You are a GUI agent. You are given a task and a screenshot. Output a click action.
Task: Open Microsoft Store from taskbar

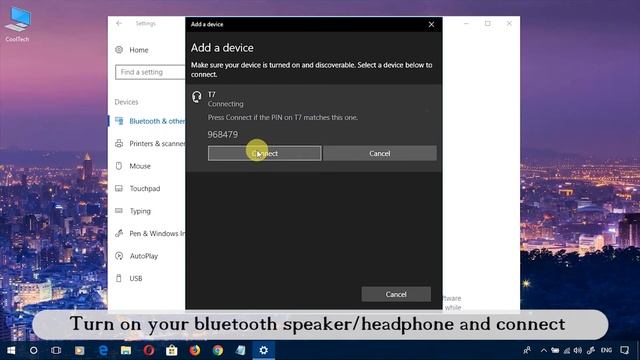click(172, 350)
